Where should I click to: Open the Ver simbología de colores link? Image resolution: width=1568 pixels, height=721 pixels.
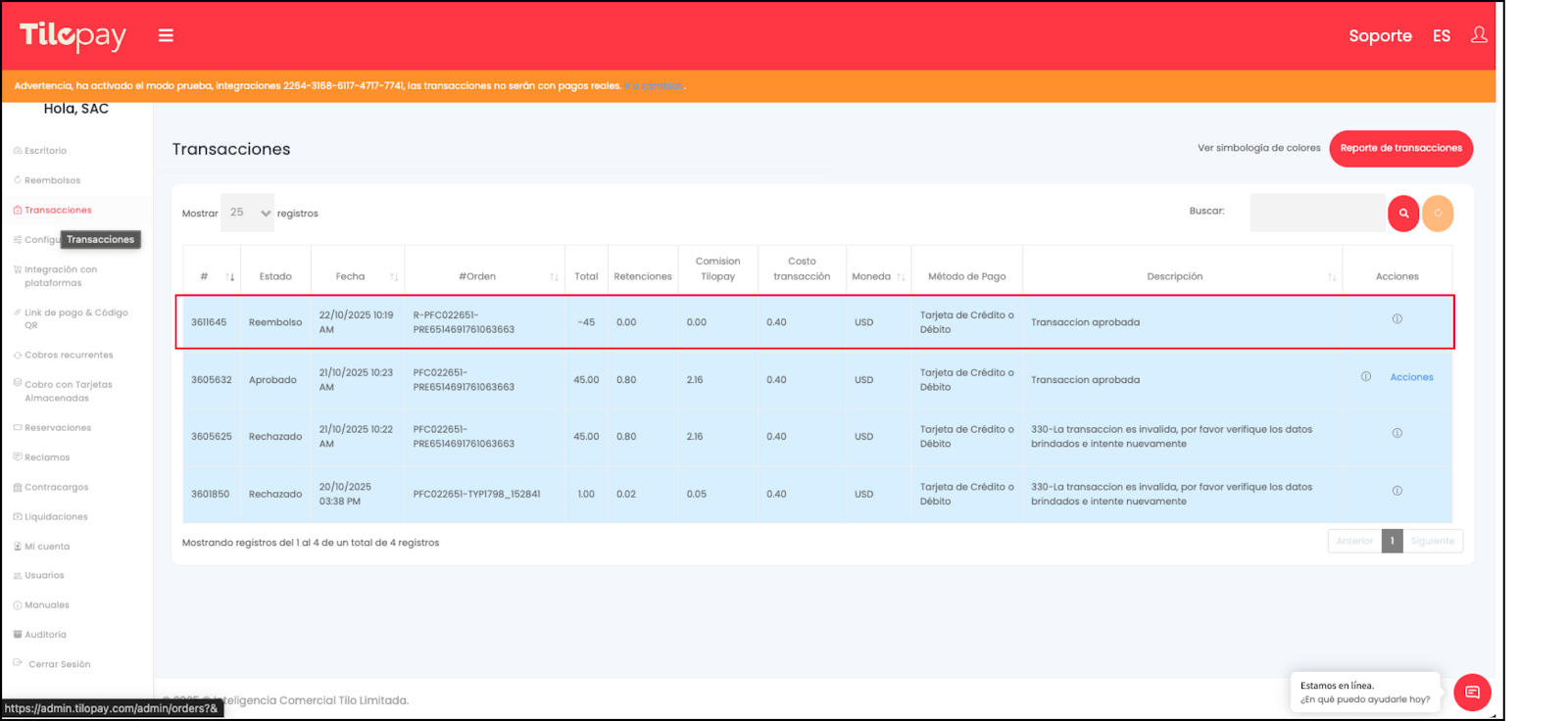click(x=1258, y=148)
